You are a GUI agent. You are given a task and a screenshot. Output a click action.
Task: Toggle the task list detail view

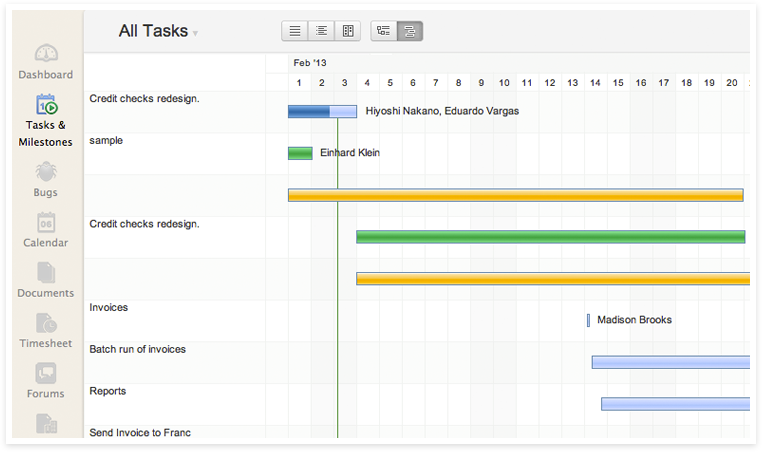384,31
